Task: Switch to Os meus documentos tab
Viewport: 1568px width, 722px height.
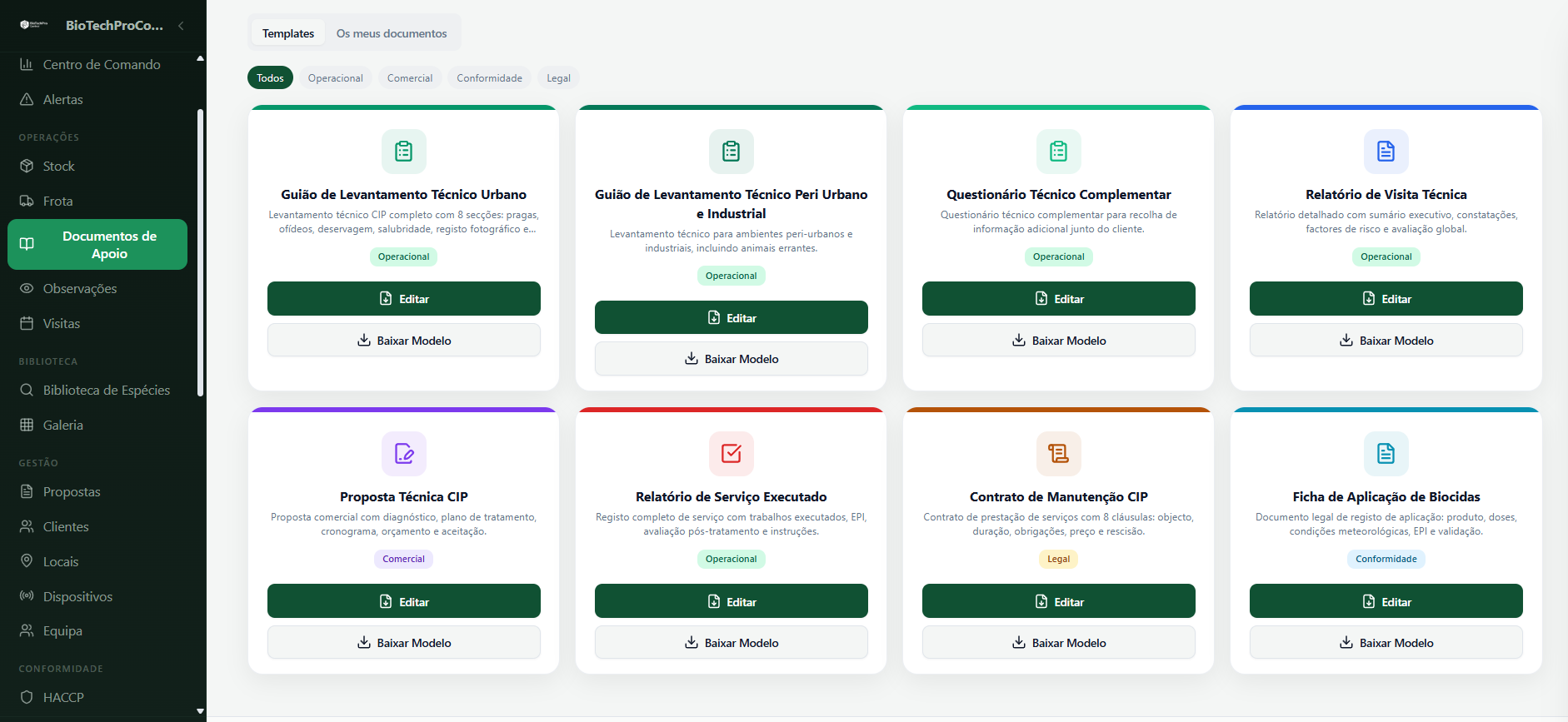Action: pos(392,33)
